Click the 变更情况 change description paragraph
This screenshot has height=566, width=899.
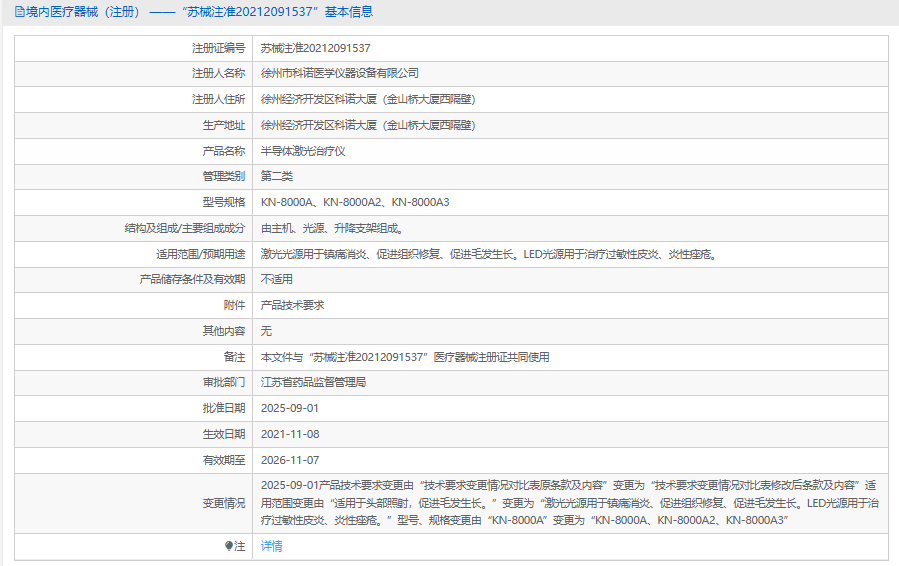(x=569, y=503)
